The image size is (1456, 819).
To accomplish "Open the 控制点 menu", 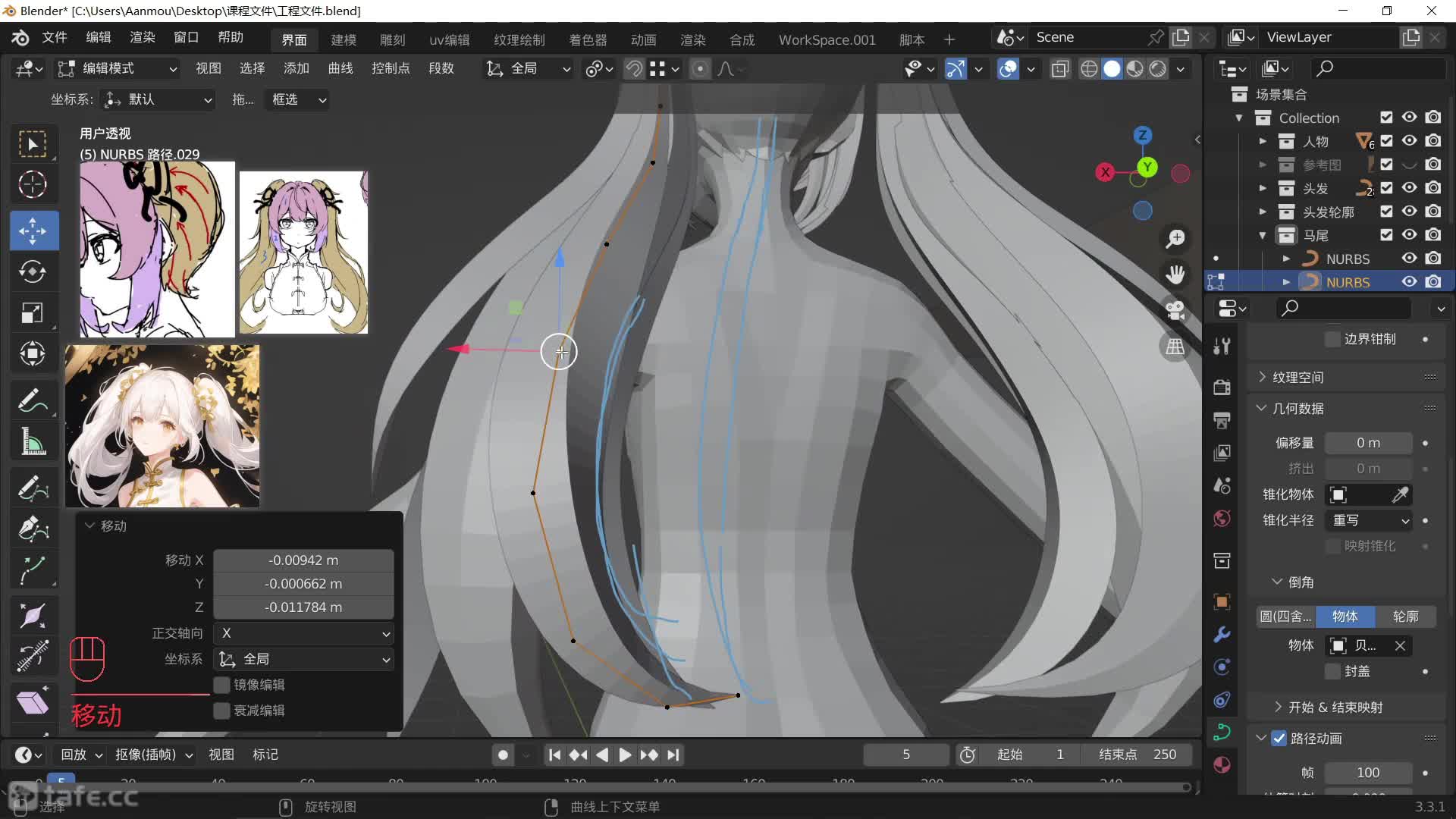I will pos(391,68).
